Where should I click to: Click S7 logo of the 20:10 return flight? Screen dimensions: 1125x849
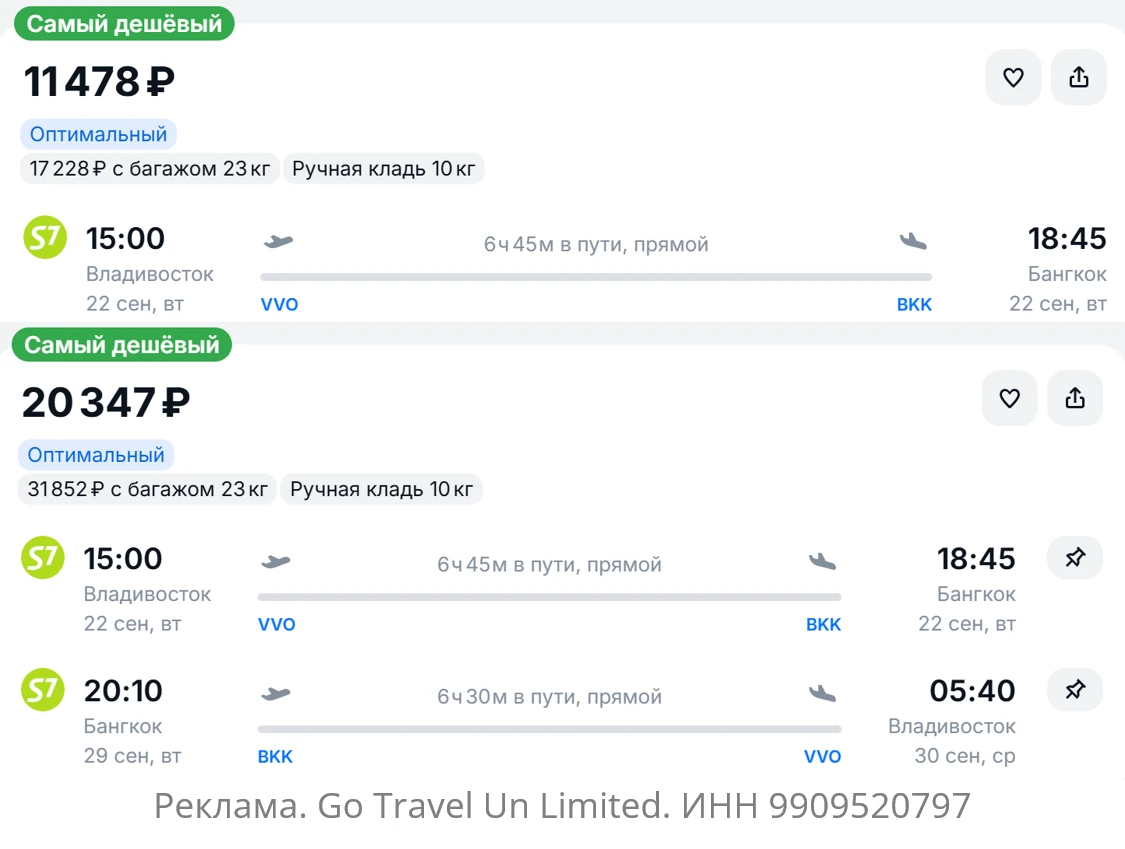click(x=42, y=690)
